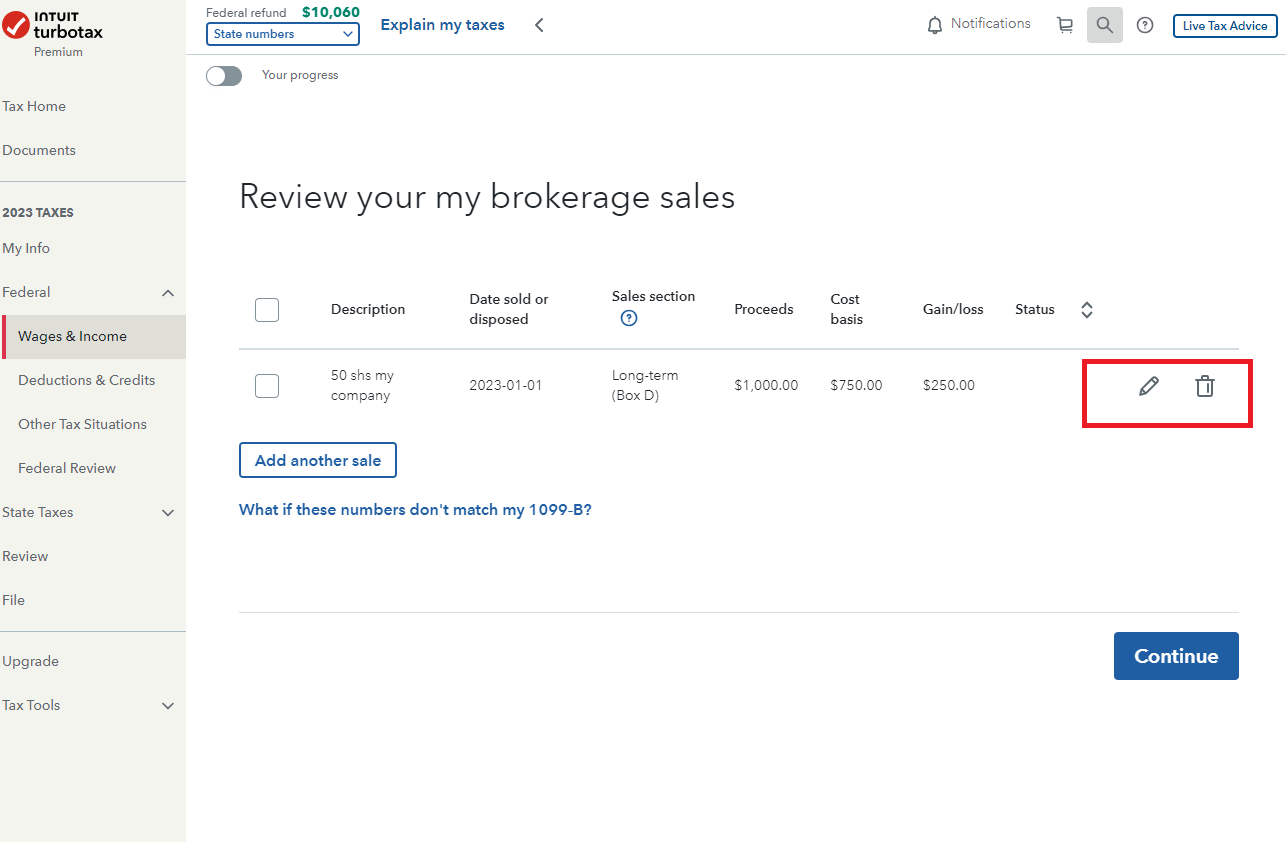The width and height of the screenshot is (1286, 842).
Task: Open the shopping cart icon
Action: click(1065, 25)
